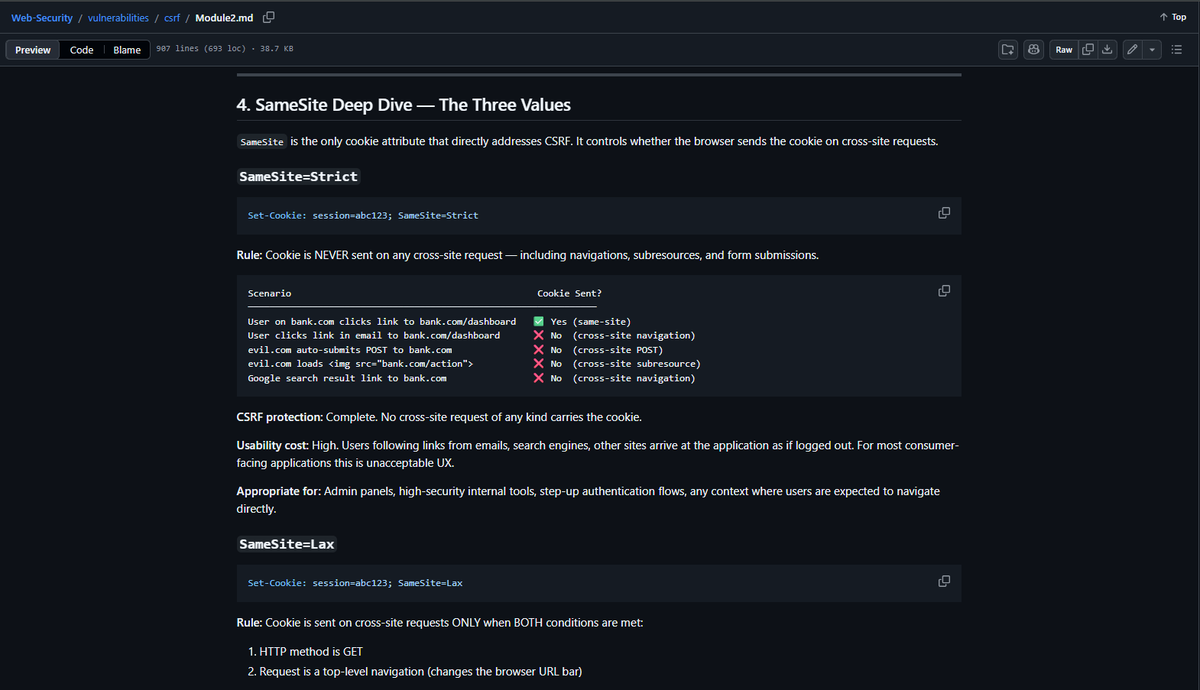The image size is (1200, 690).
Task: Open the document outline list icon
Action: (x=1177, y=50)
